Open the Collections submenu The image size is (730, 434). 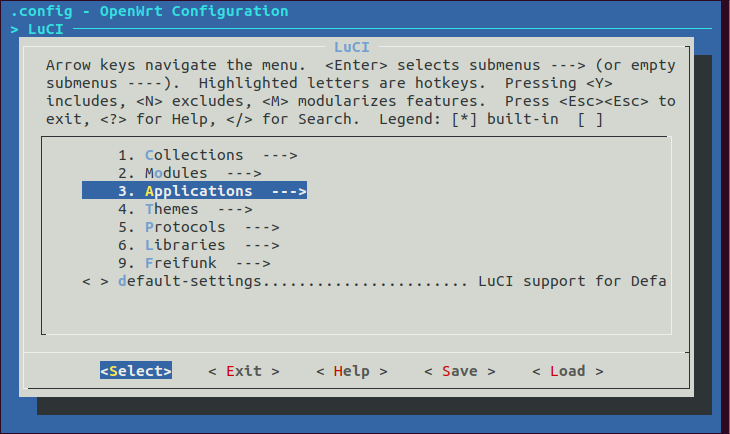tap(208, 155)
